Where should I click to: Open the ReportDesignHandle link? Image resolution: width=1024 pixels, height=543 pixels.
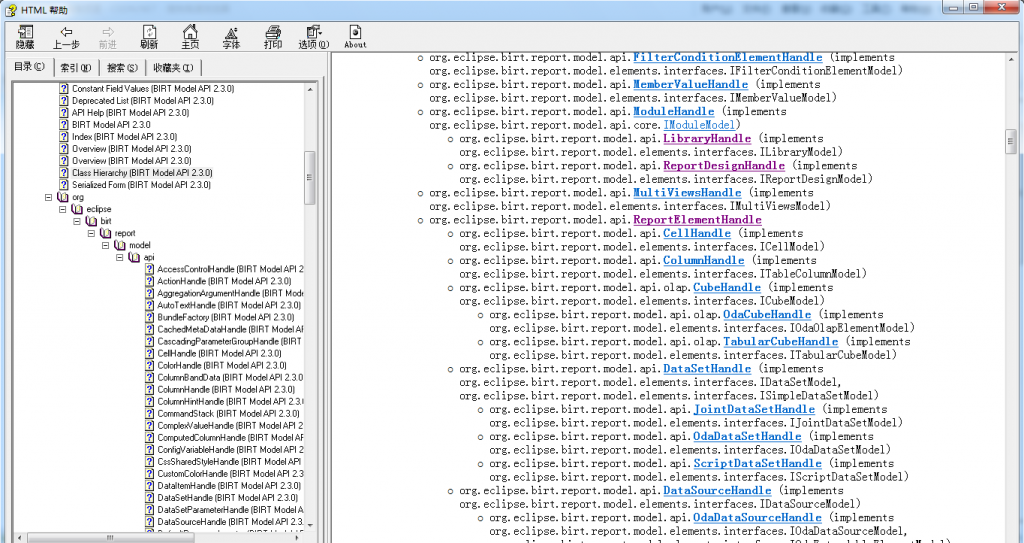[x=724, y=166]
